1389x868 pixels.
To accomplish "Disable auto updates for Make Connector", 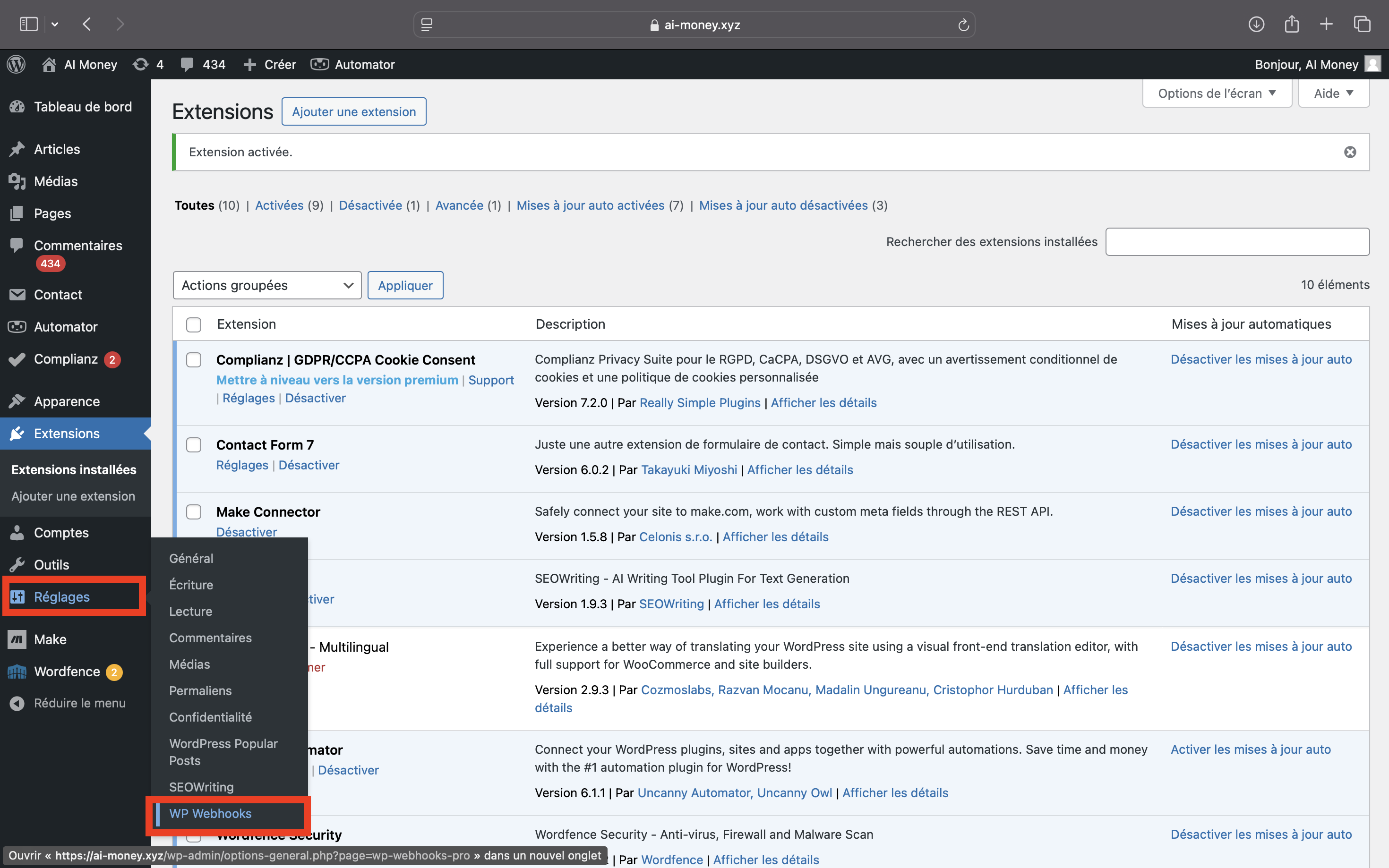I will point(1261,511).
